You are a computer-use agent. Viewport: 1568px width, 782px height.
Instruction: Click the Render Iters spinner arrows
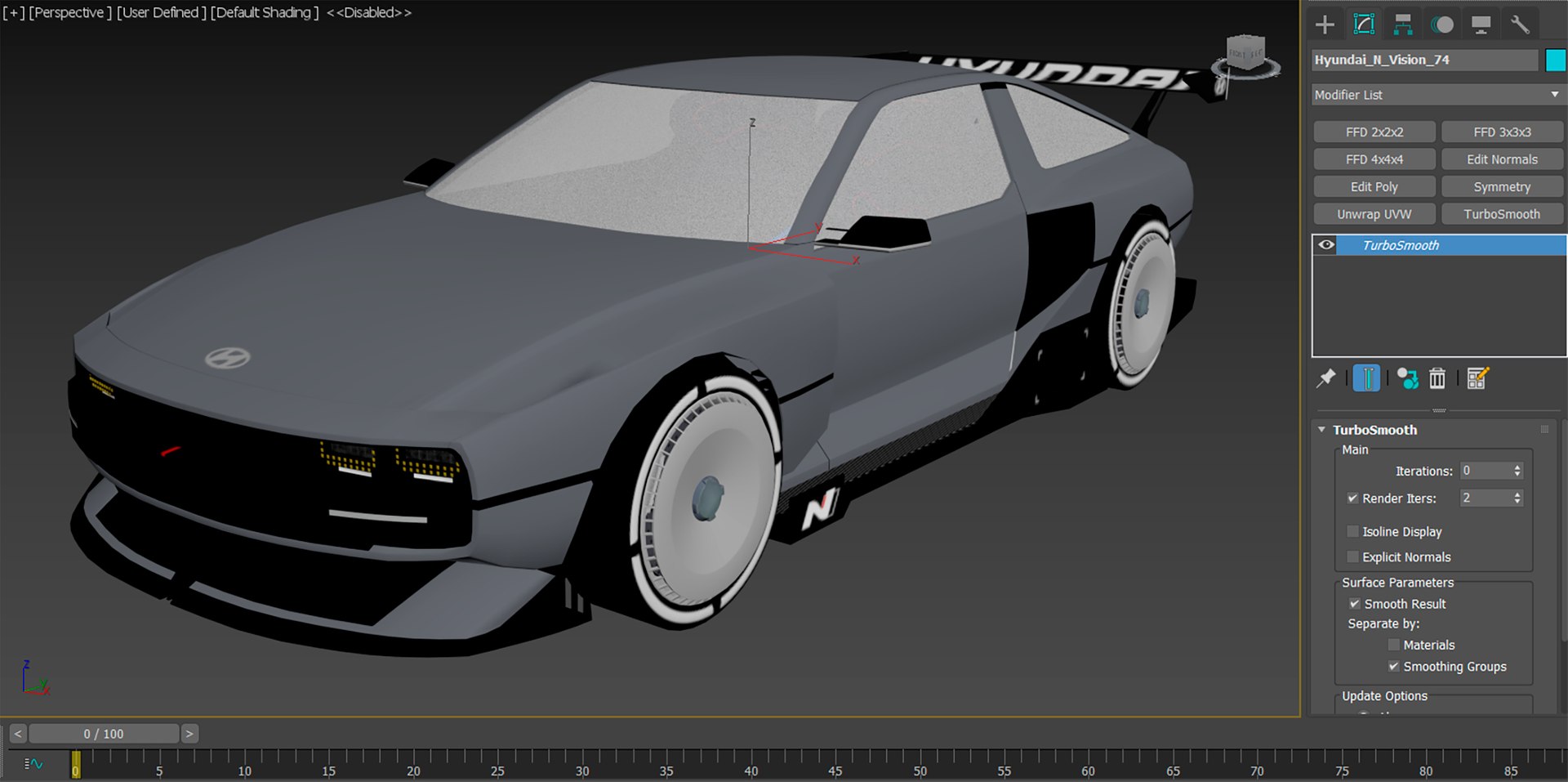coord(1517,498)
